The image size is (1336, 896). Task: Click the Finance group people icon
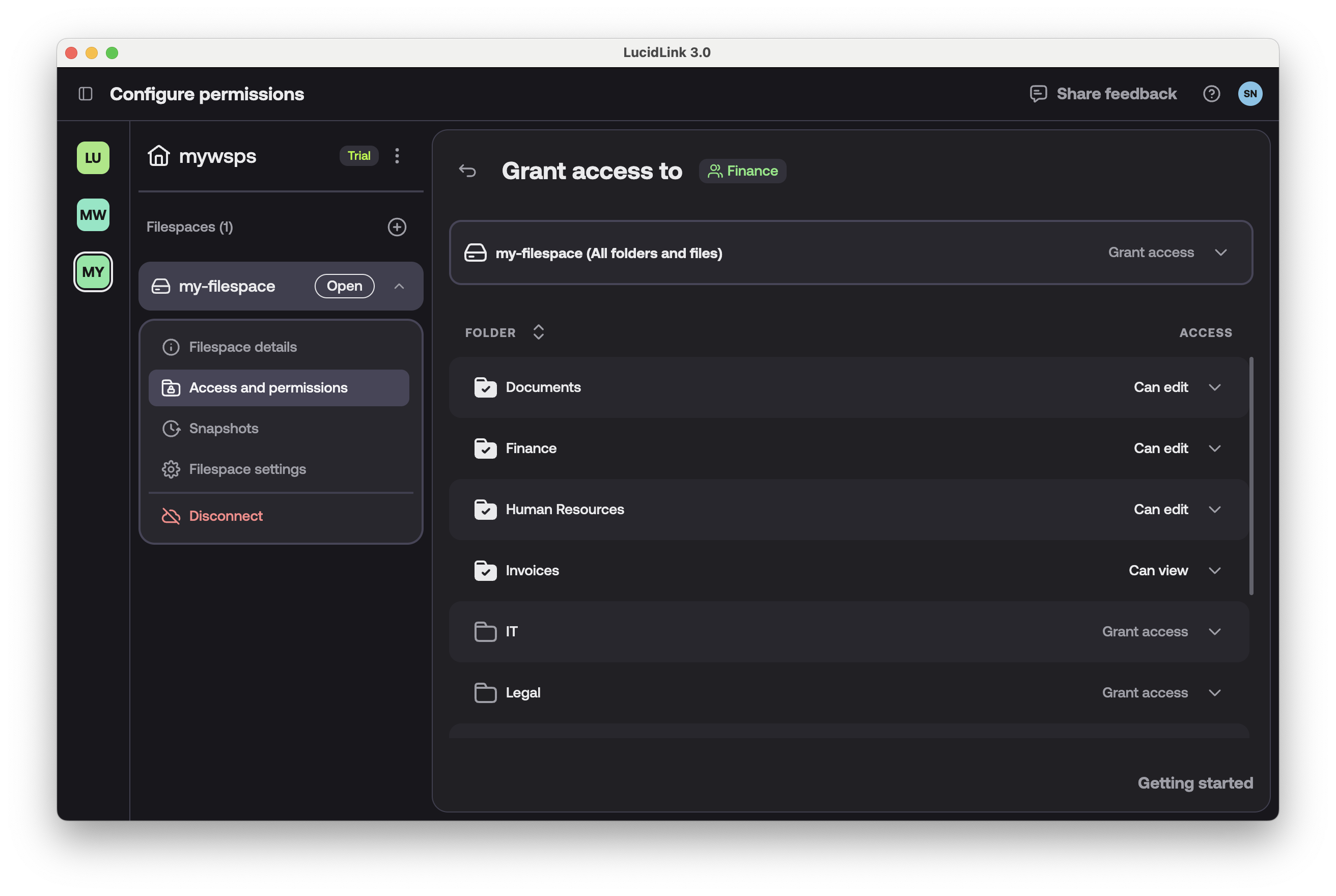coord(714,171)
